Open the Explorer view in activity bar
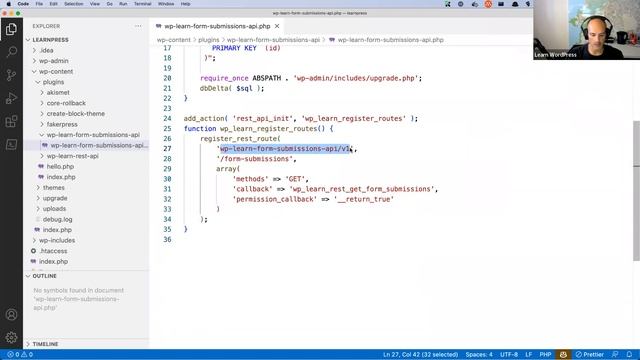Screen dimensions: 640x360 [11, 29]
